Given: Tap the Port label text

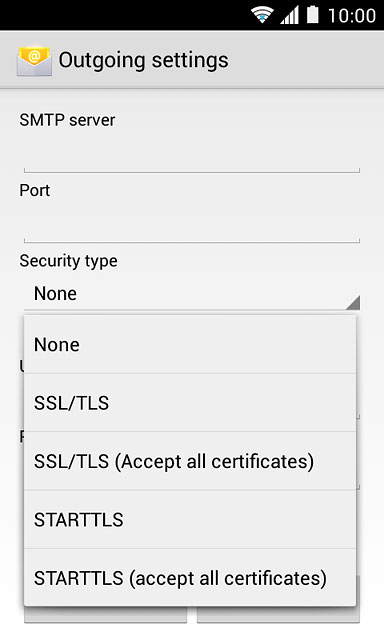Looking at the screenshot, I should (35, 191).
